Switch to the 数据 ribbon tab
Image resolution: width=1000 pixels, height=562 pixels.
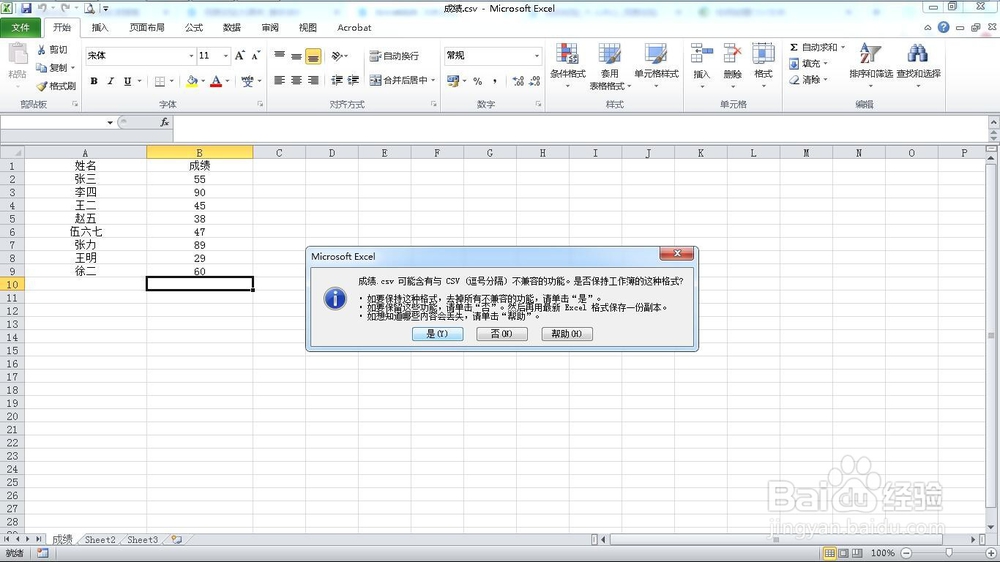point(232,27)
